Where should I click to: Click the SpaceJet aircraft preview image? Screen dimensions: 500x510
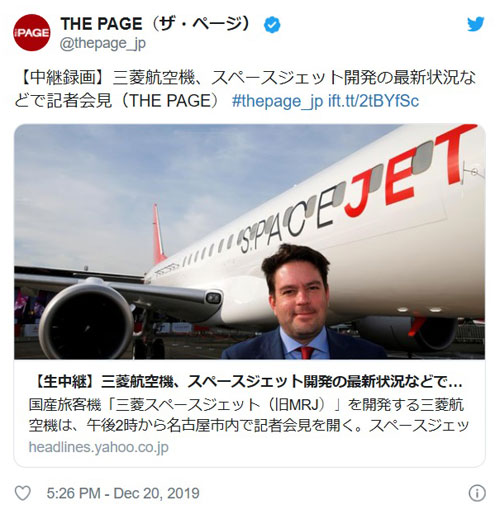coord(249,242)
